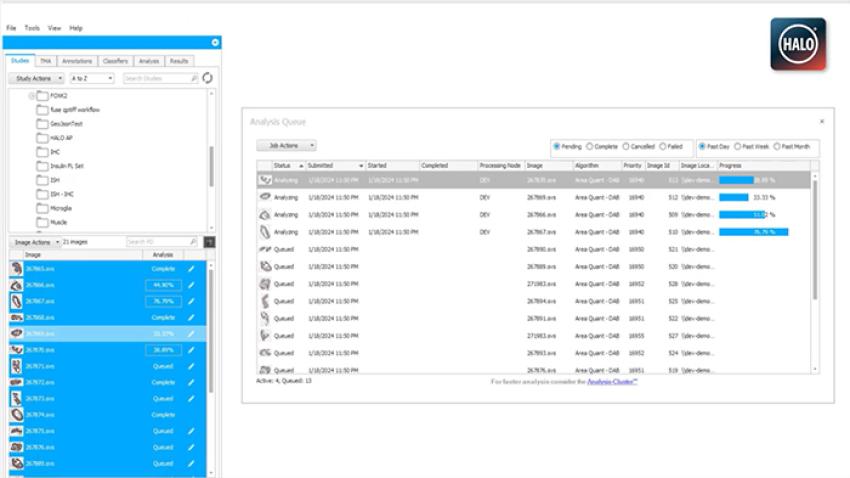Viewport: 850px width, 478px height.
Task: Select the Failed status radio button
Action: pos(664,146)
